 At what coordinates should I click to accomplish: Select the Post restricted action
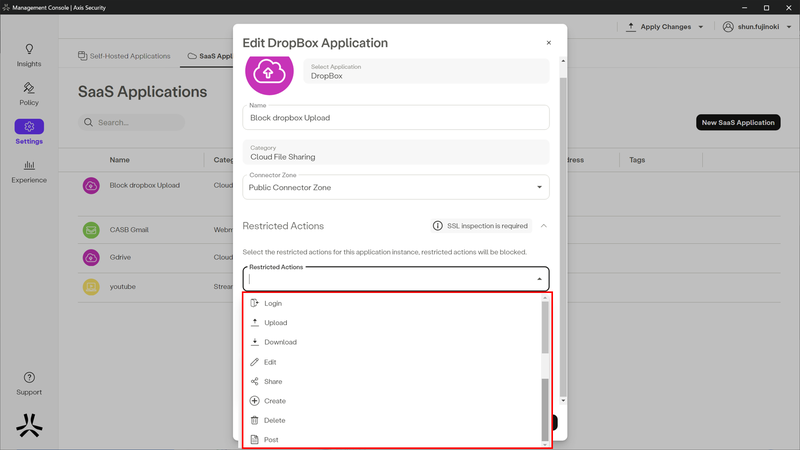pos(391,439)
